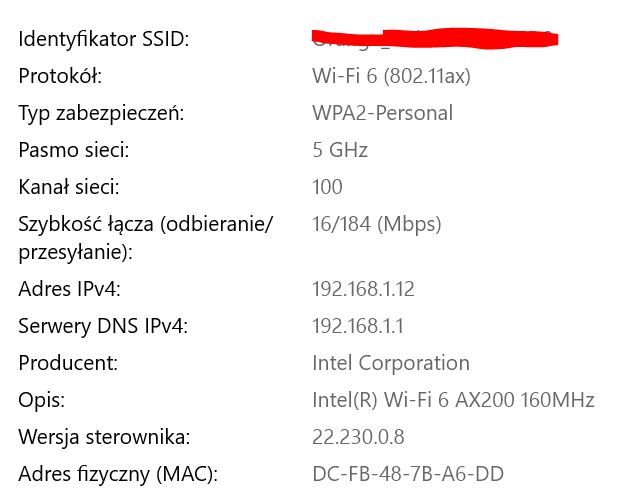Image resolution: width=626 pixels, height=494 pixels.
Task: Select the IPv4 address 192.168.1.12
Action: point(363,289)
